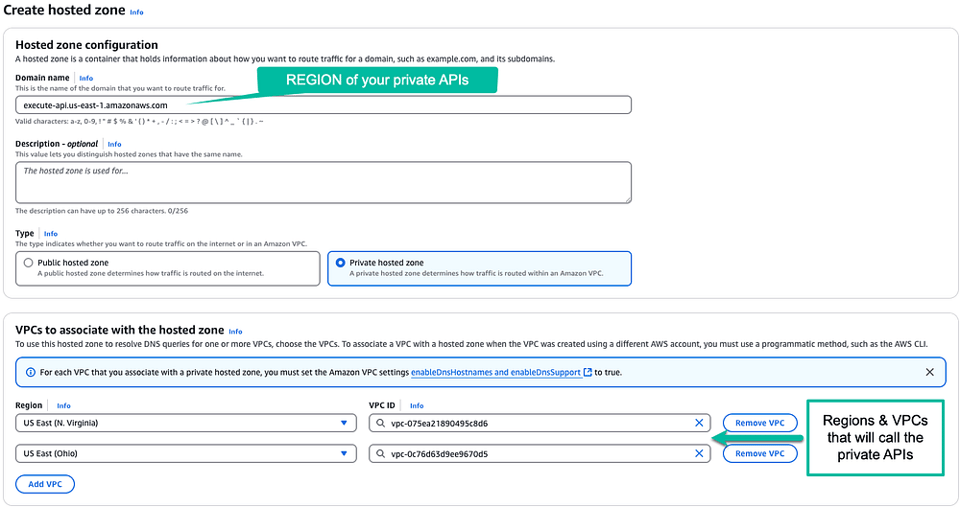Click the search icon in second VPC ID field
Screen dimensions: 960x507
pos(380,454)
